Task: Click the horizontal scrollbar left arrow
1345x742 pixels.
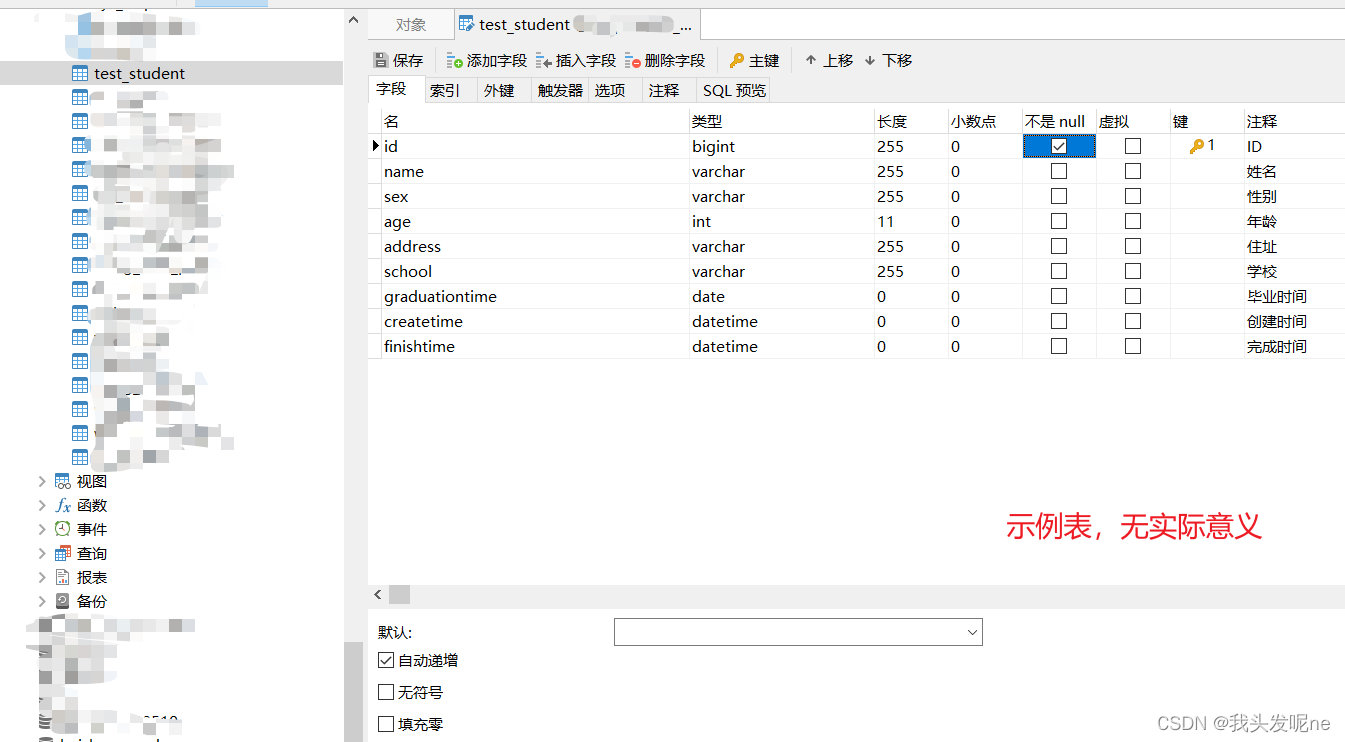Action: (379, 594)
